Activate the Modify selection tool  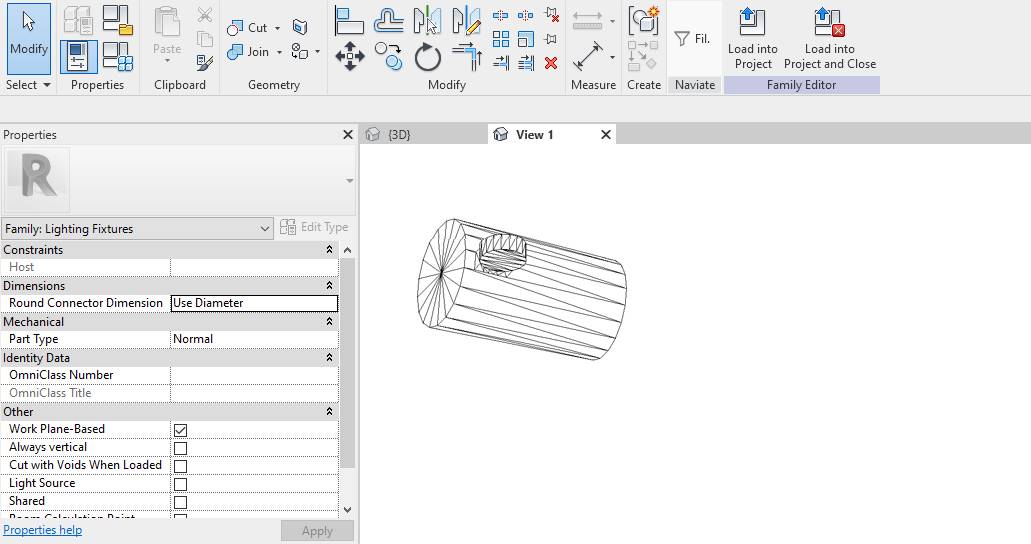tap(29, 38)
